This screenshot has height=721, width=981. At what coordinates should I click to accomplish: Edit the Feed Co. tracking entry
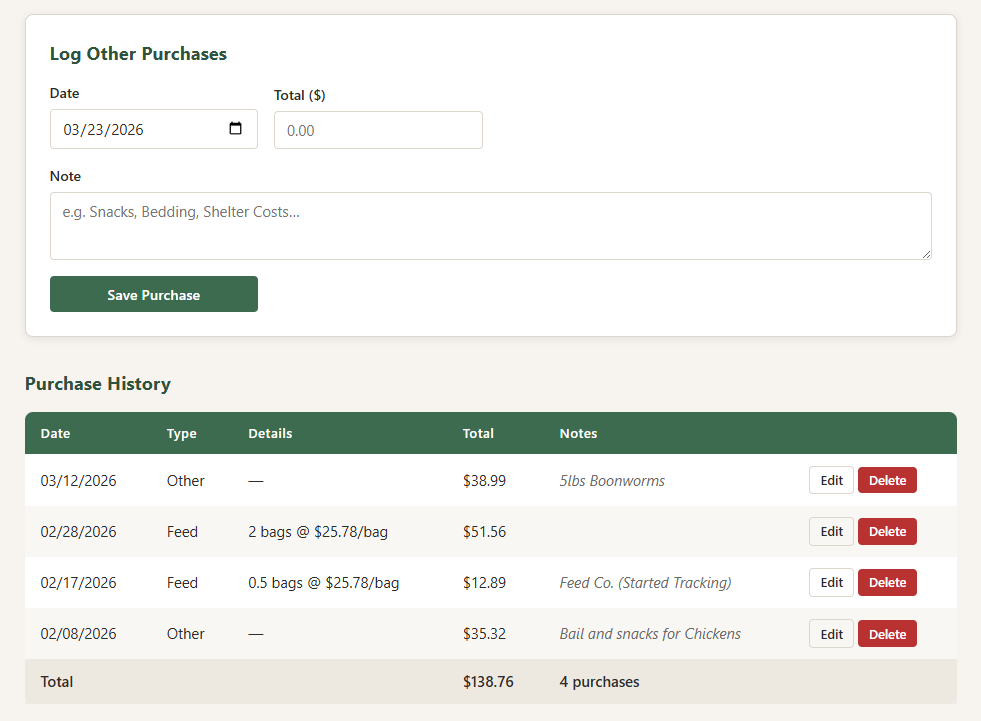coord(831,582)
